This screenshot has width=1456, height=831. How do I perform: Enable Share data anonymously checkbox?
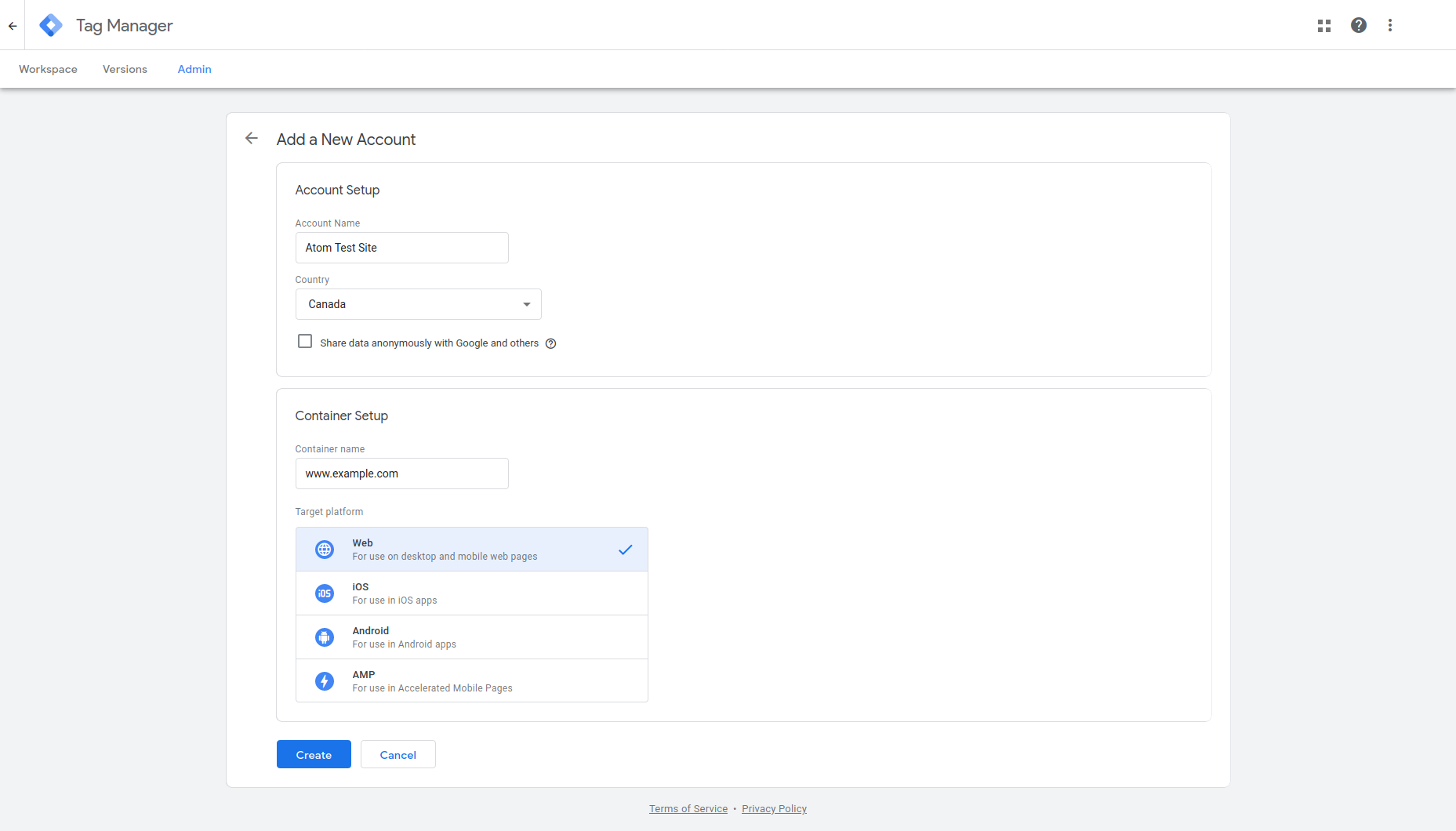(x=305, y=342)
